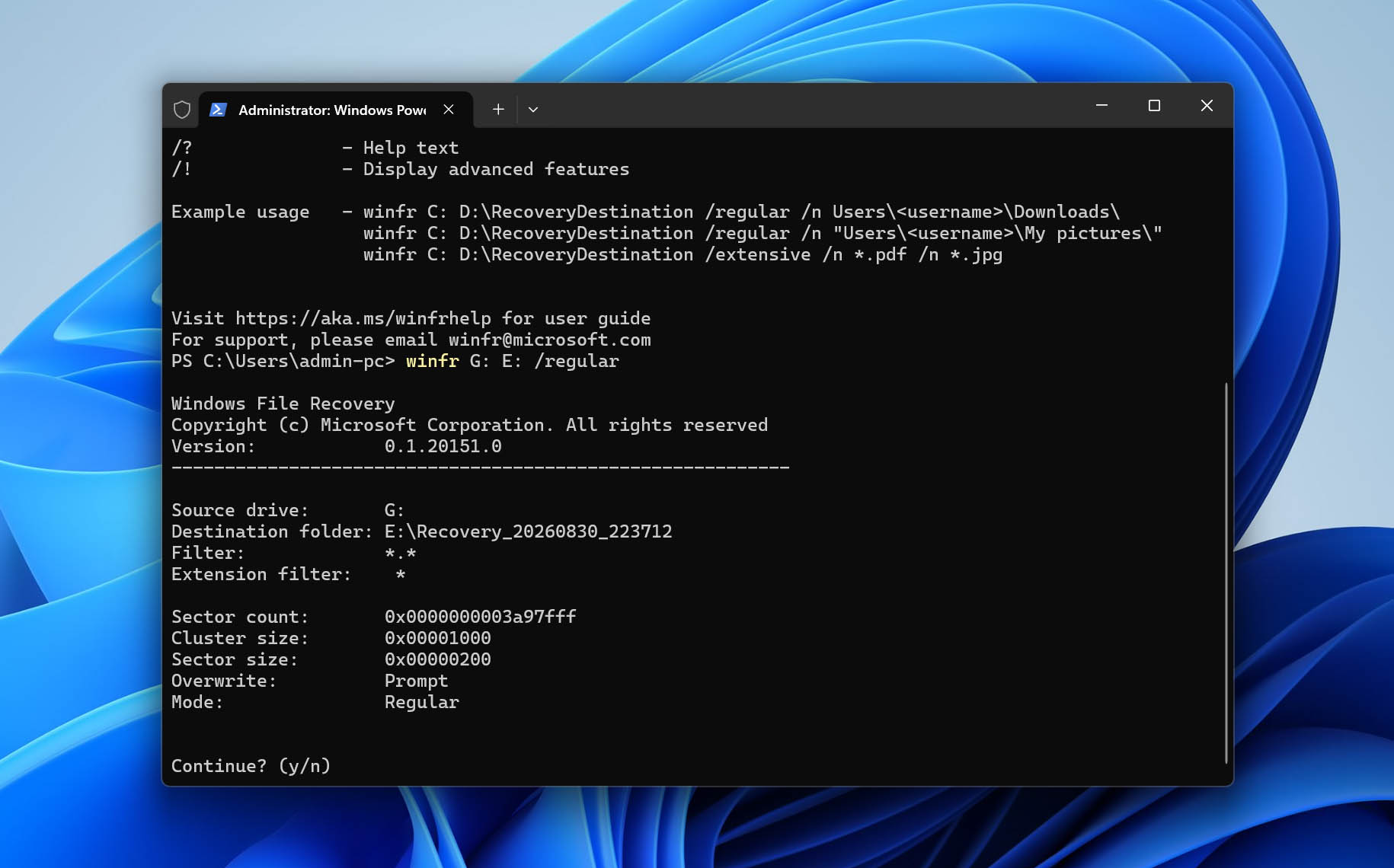1394x868 pixels.
Task: Select the Administrator: Windows PowerShell tab
Action: coord(335,110)
